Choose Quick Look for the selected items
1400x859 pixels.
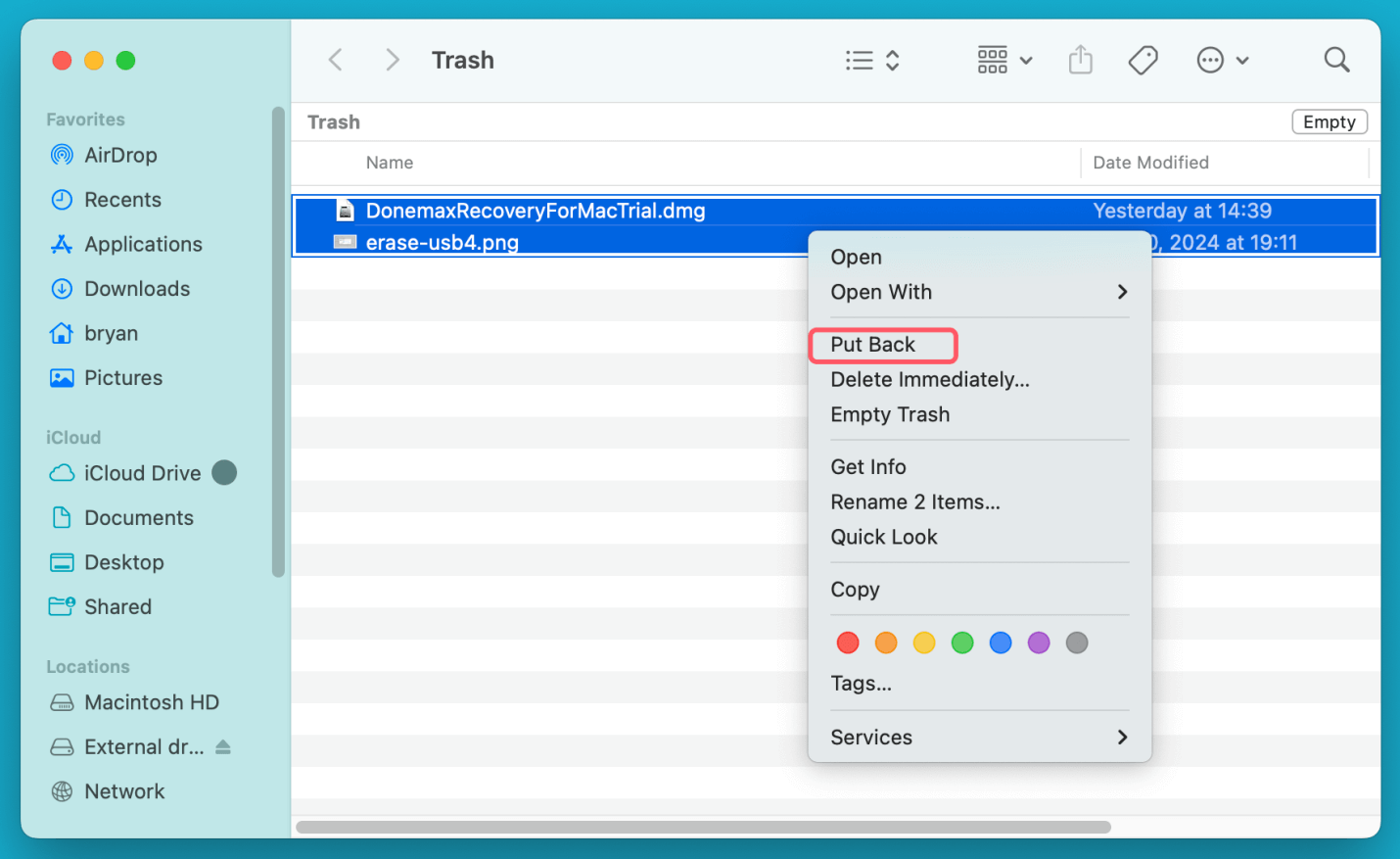point(884,537)
